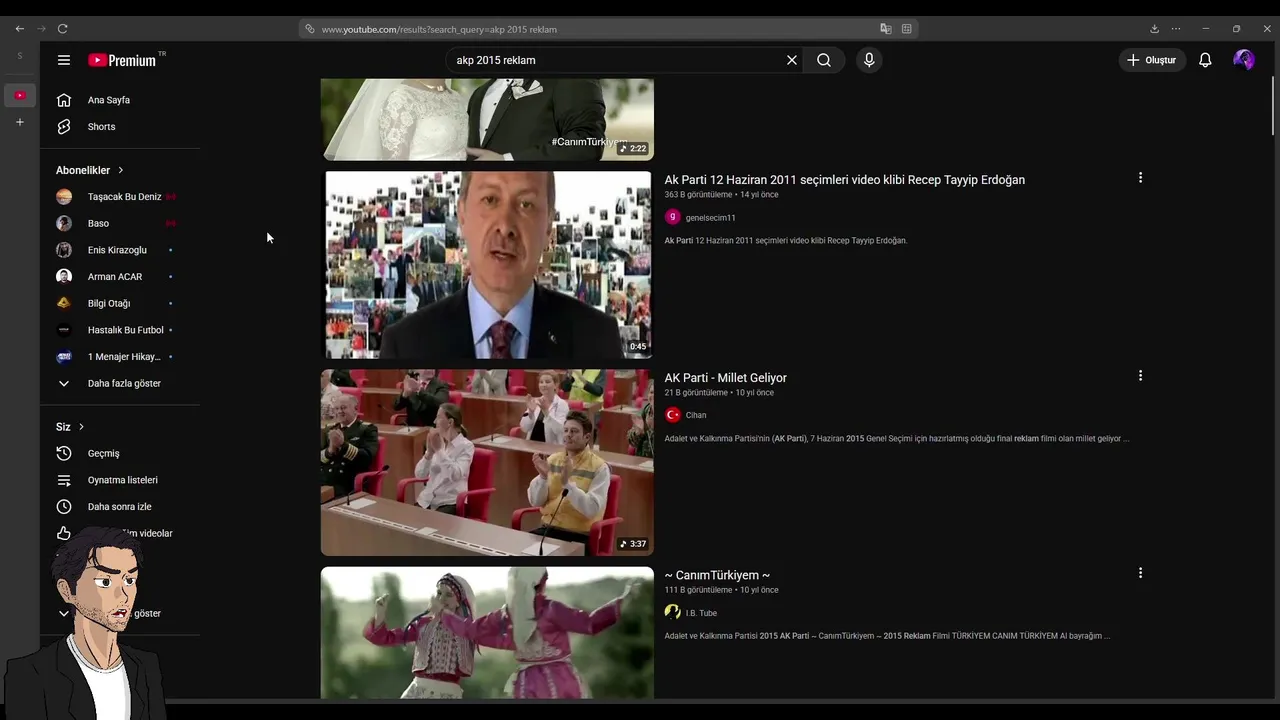The width and height of the screenshot is (1280, 720).
Task: Play the AK Parti Millet Geliyor thumbnail
Action: click(487, 462)
